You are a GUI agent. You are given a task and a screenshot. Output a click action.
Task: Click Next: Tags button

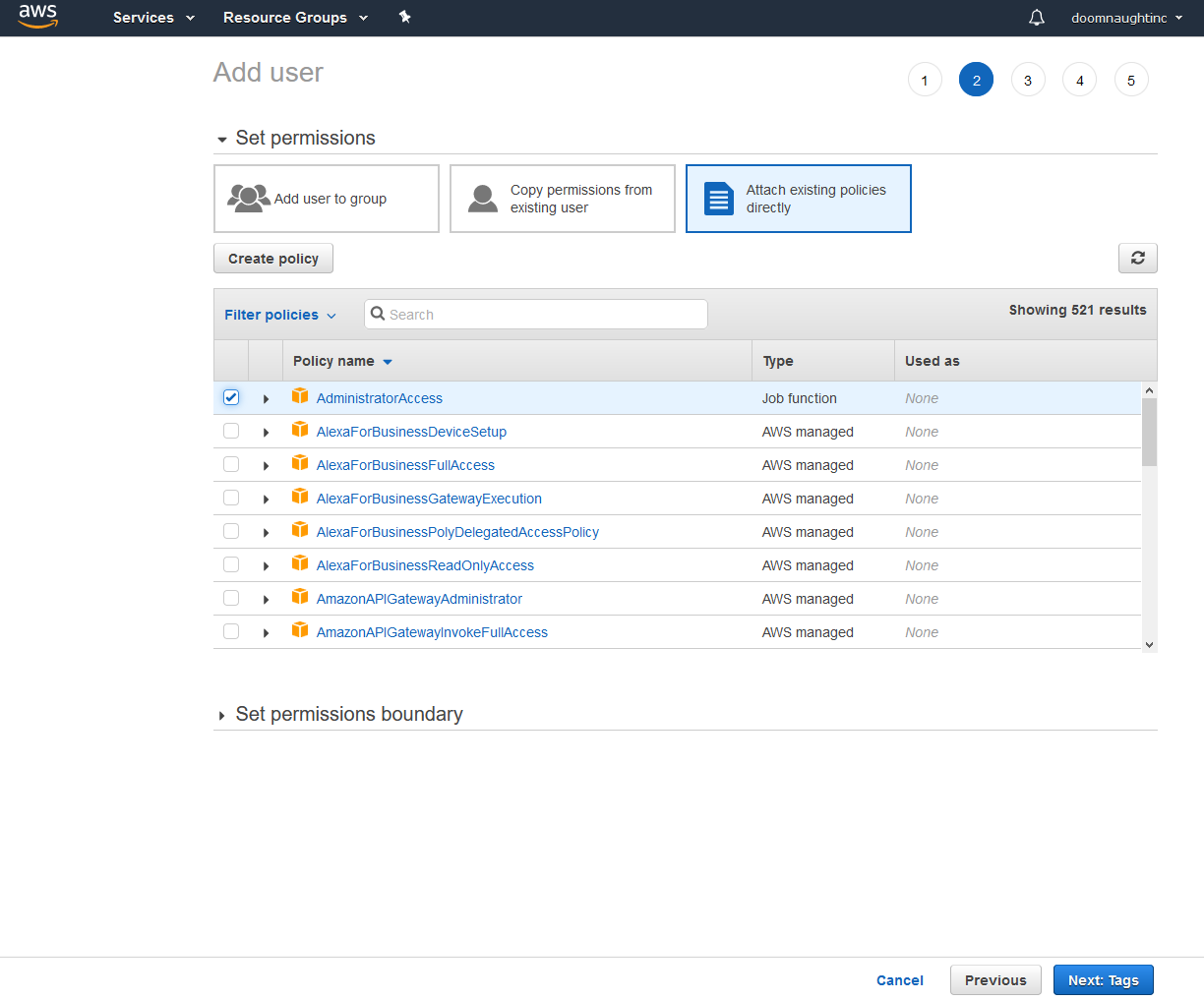pyautogui.click(x=1104, y=980)
